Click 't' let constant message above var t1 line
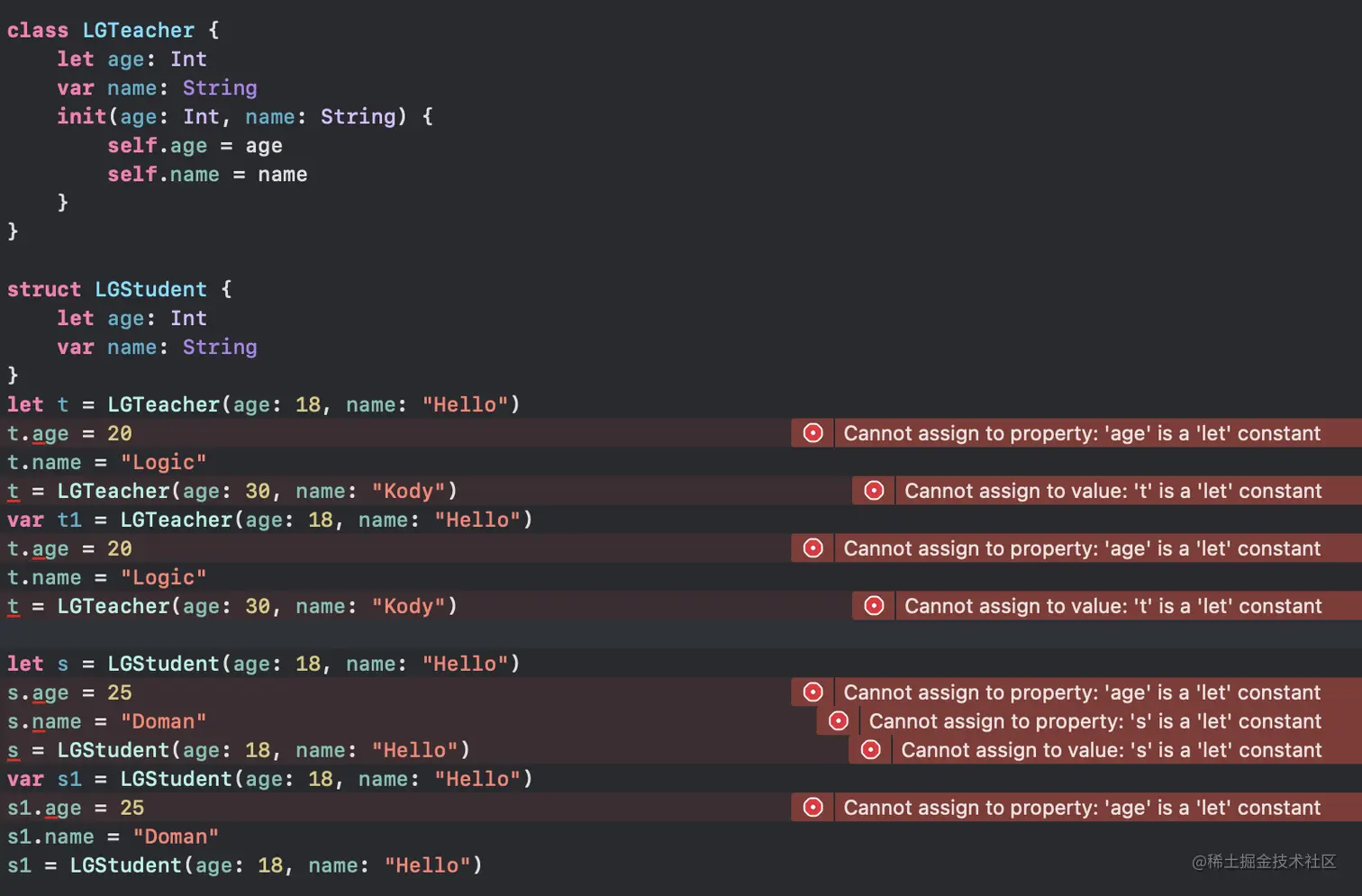 pyautogui.click(x=1113, y=491)
